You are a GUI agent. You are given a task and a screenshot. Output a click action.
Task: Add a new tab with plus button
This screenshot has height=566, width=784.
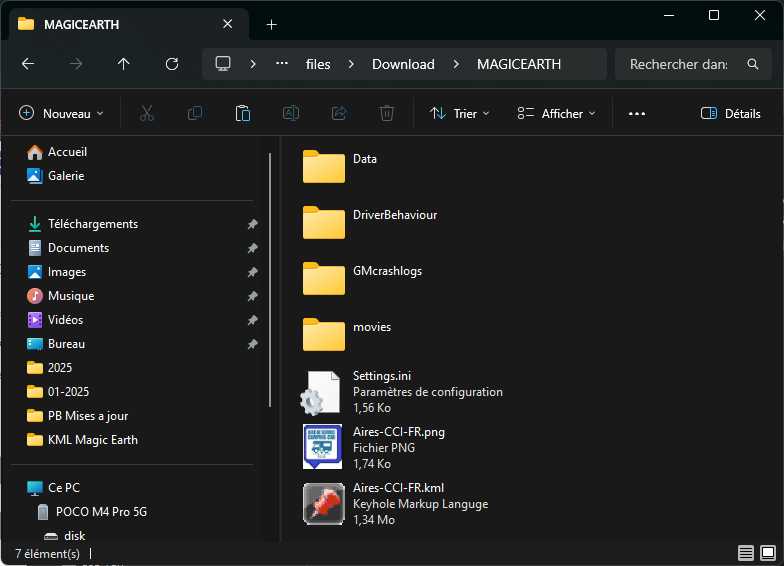271,24
